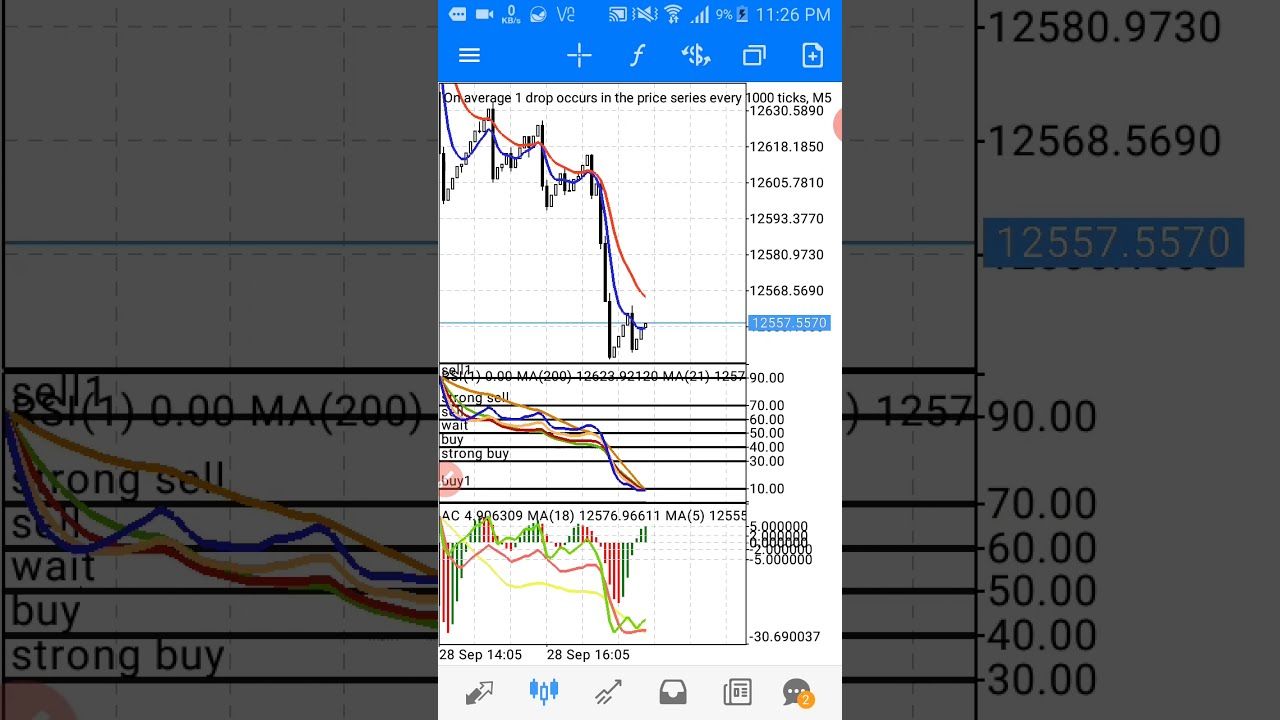Tap the 'strong buy' level line label
The width and height of the screenshot is (1280, 720).
click(x=475, y=453)
